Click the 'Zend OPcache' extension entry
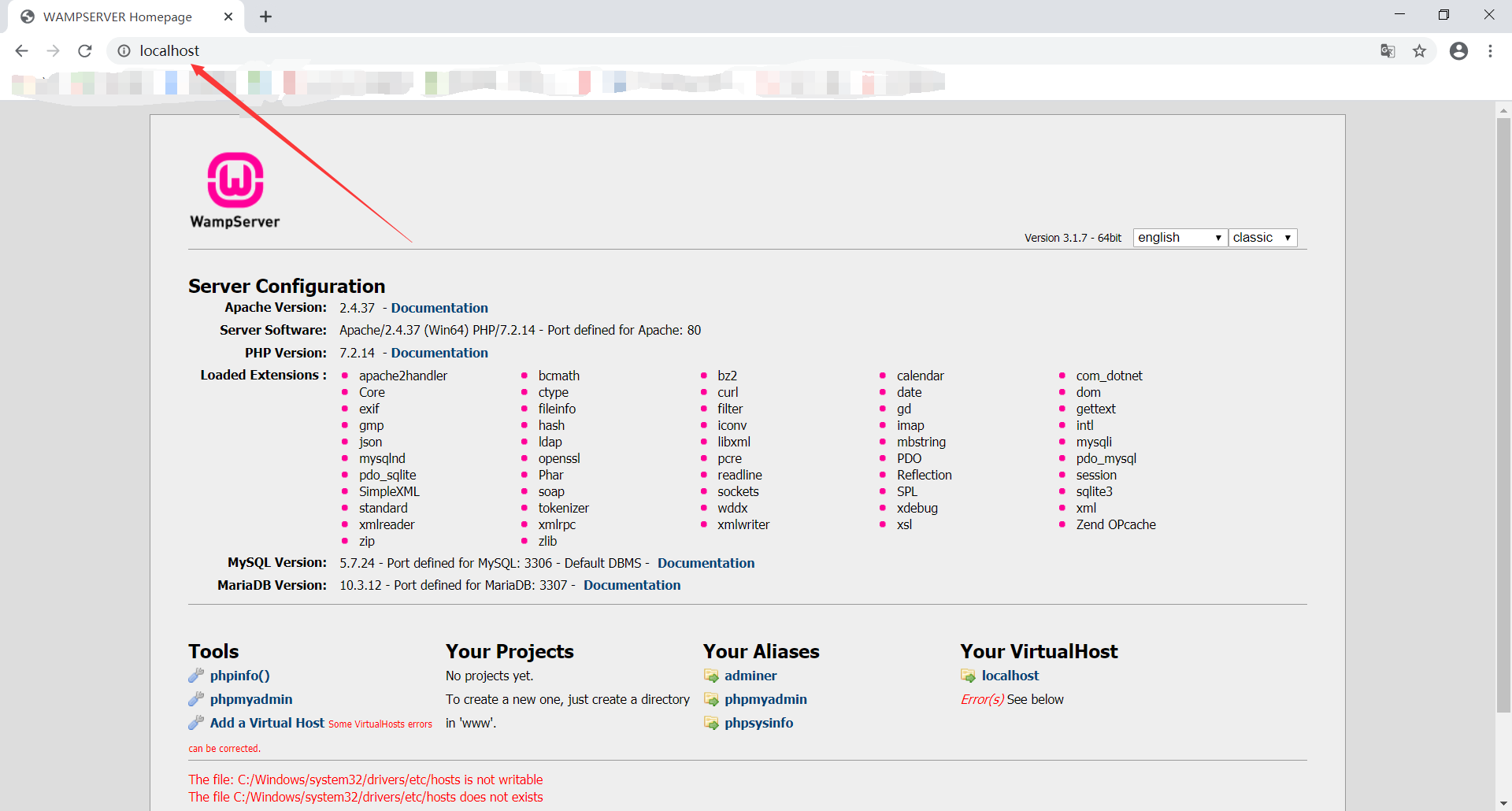 (1116, 524)
